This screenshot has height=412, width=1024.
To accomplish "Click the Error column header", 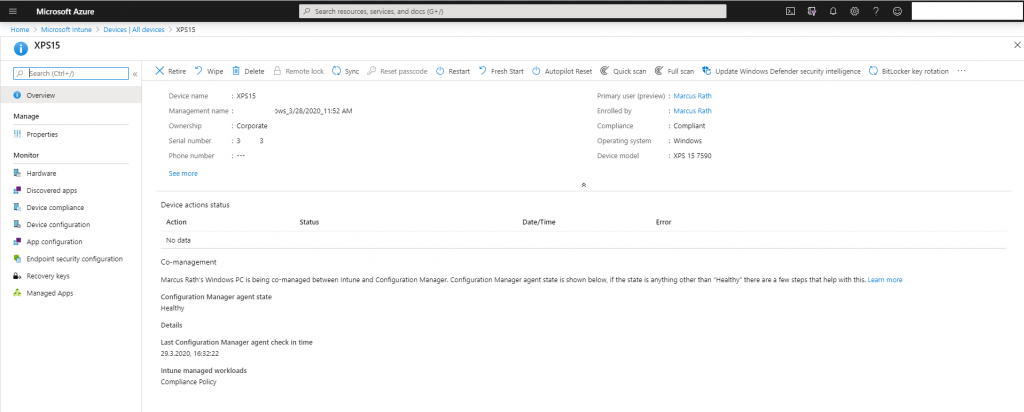I will tap(664, 222).
